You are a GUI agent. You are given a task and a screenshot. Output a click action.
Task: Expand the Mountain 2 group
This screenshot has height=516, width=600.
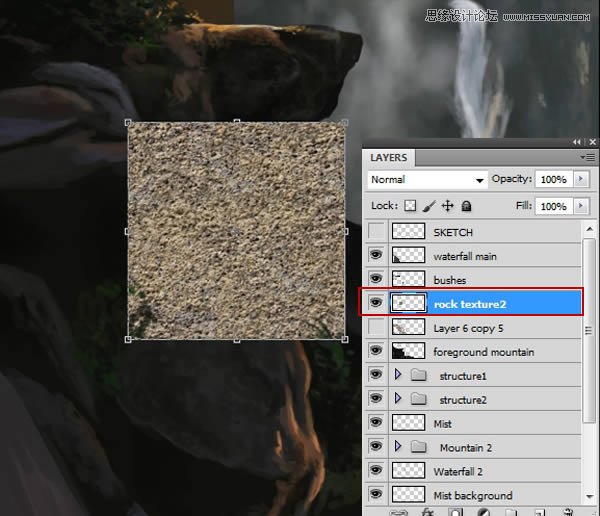pos(398,446)
